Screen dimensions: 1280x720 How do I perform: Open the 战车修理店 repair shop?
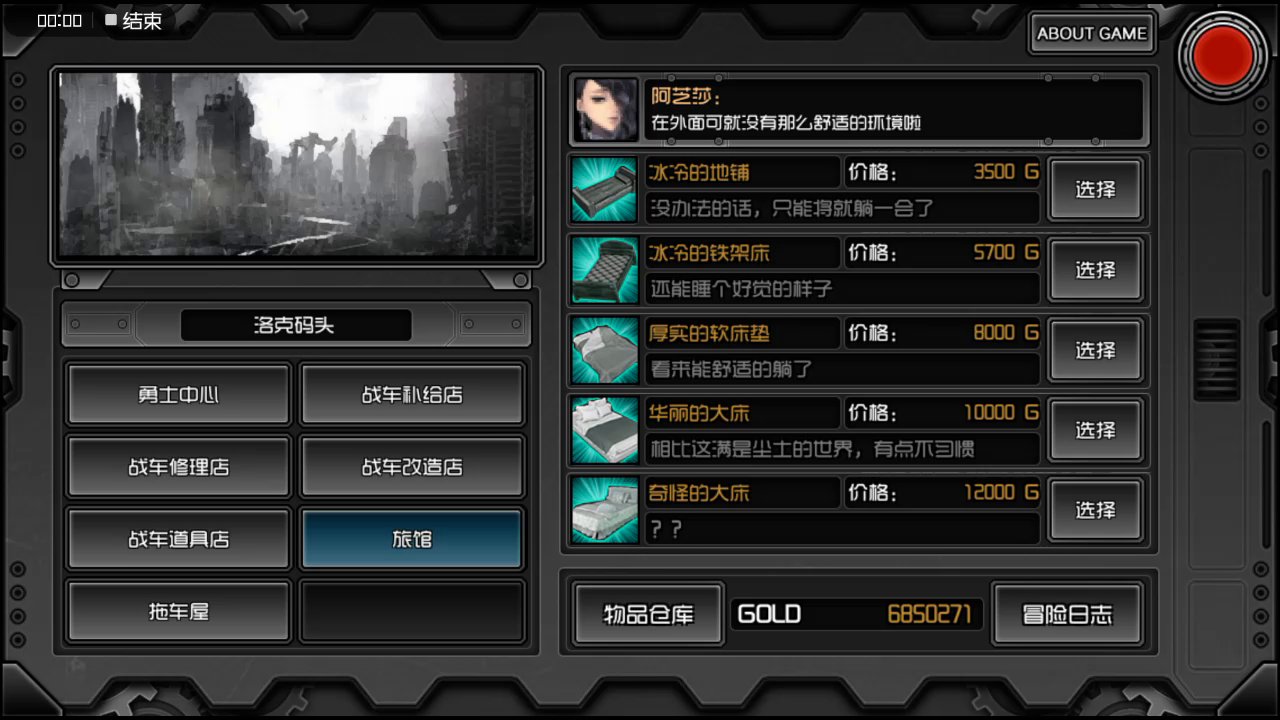pos(178,467)
